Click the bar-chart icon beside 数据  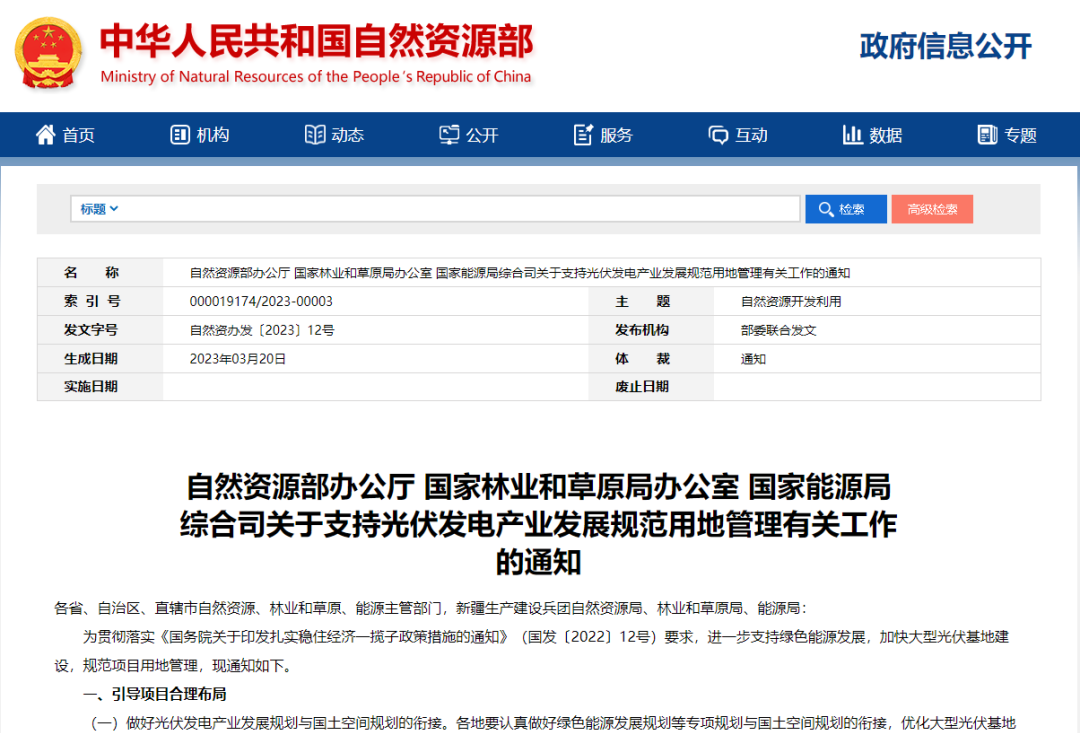click(852, 135)
